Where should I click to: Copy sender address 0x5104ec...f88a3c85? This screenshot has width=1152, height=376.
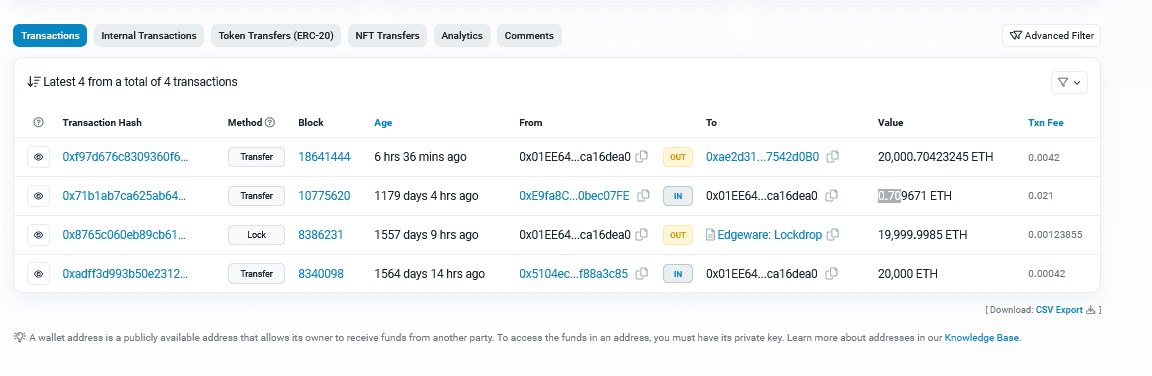click(x=641, y=274)
